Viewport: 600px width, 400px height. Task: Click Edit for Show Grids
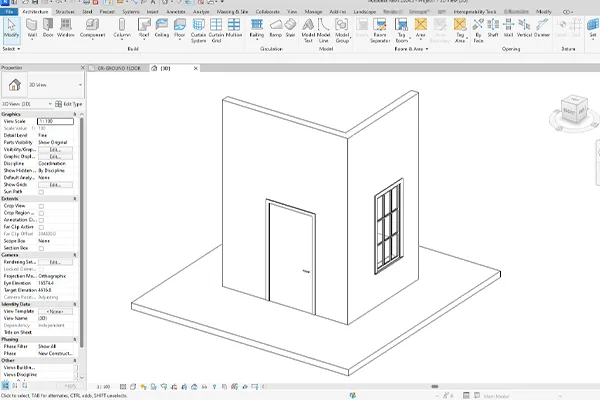point(55,185)
